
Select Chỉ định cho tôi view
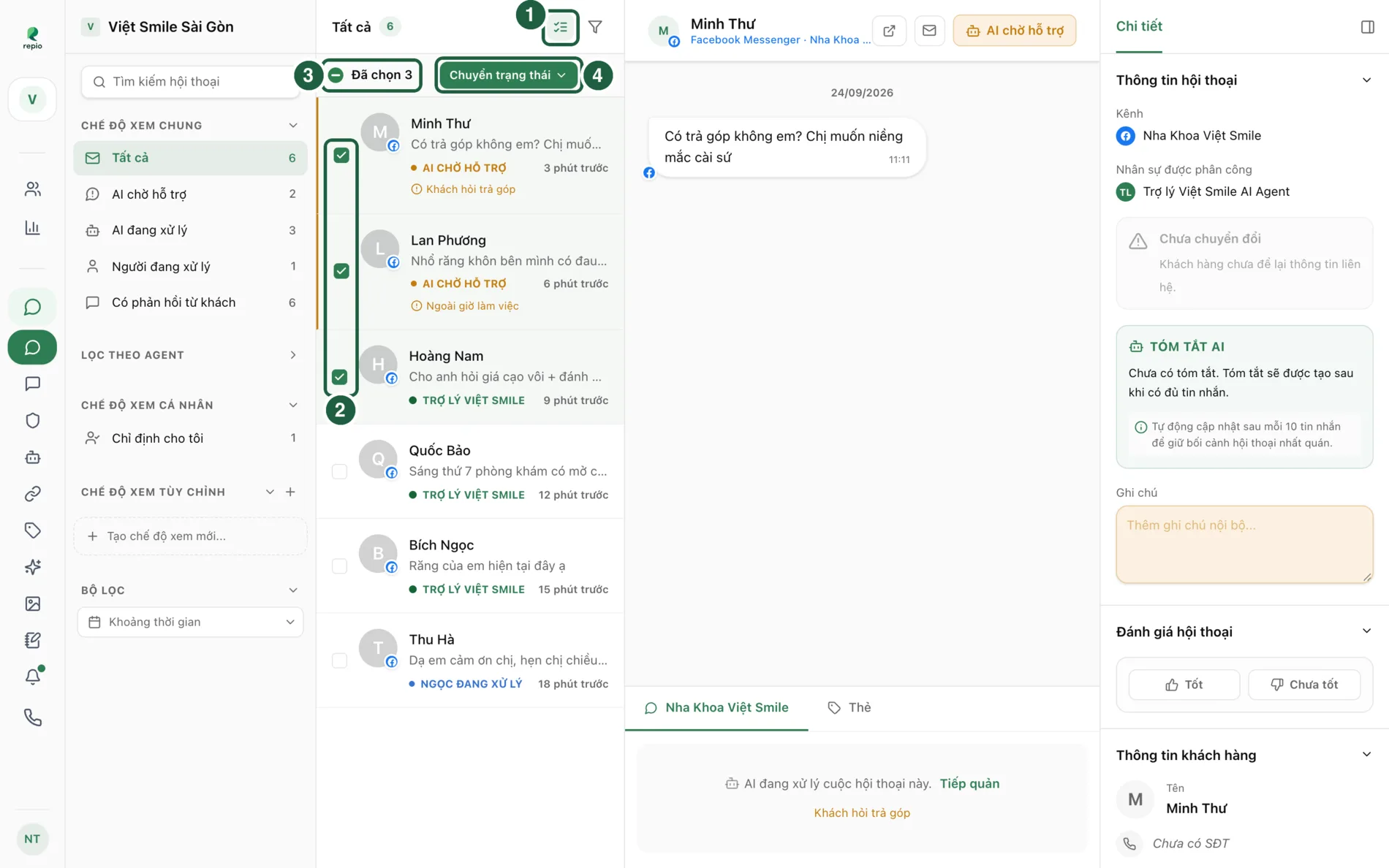tap(190, 438)
